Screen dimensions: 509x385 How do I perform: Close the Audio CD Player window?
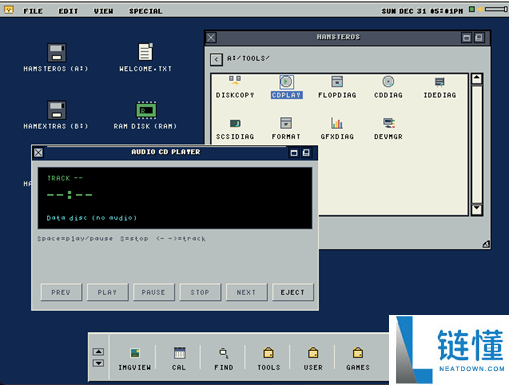point(38,153)
